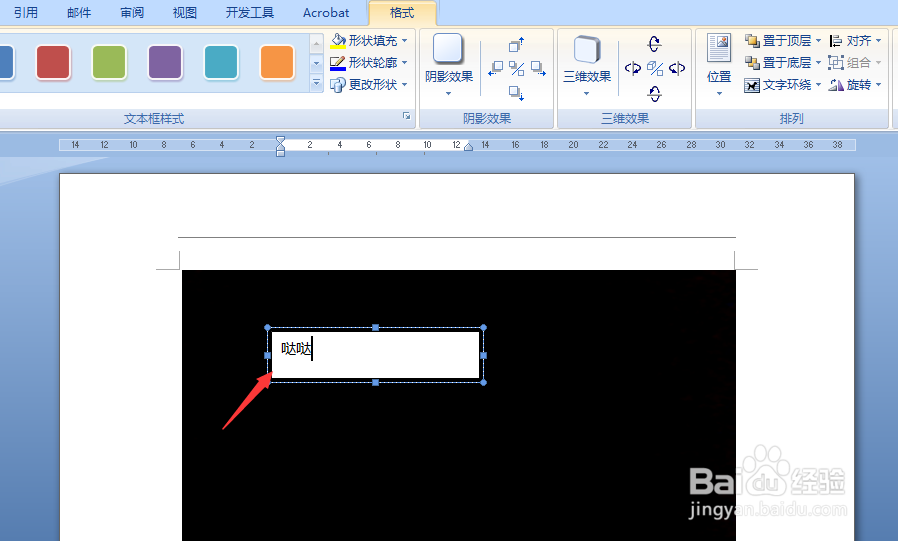Open the 阴影效果 gallery button
This screenshot has width=898, height=541.
(x=448, y=65)
